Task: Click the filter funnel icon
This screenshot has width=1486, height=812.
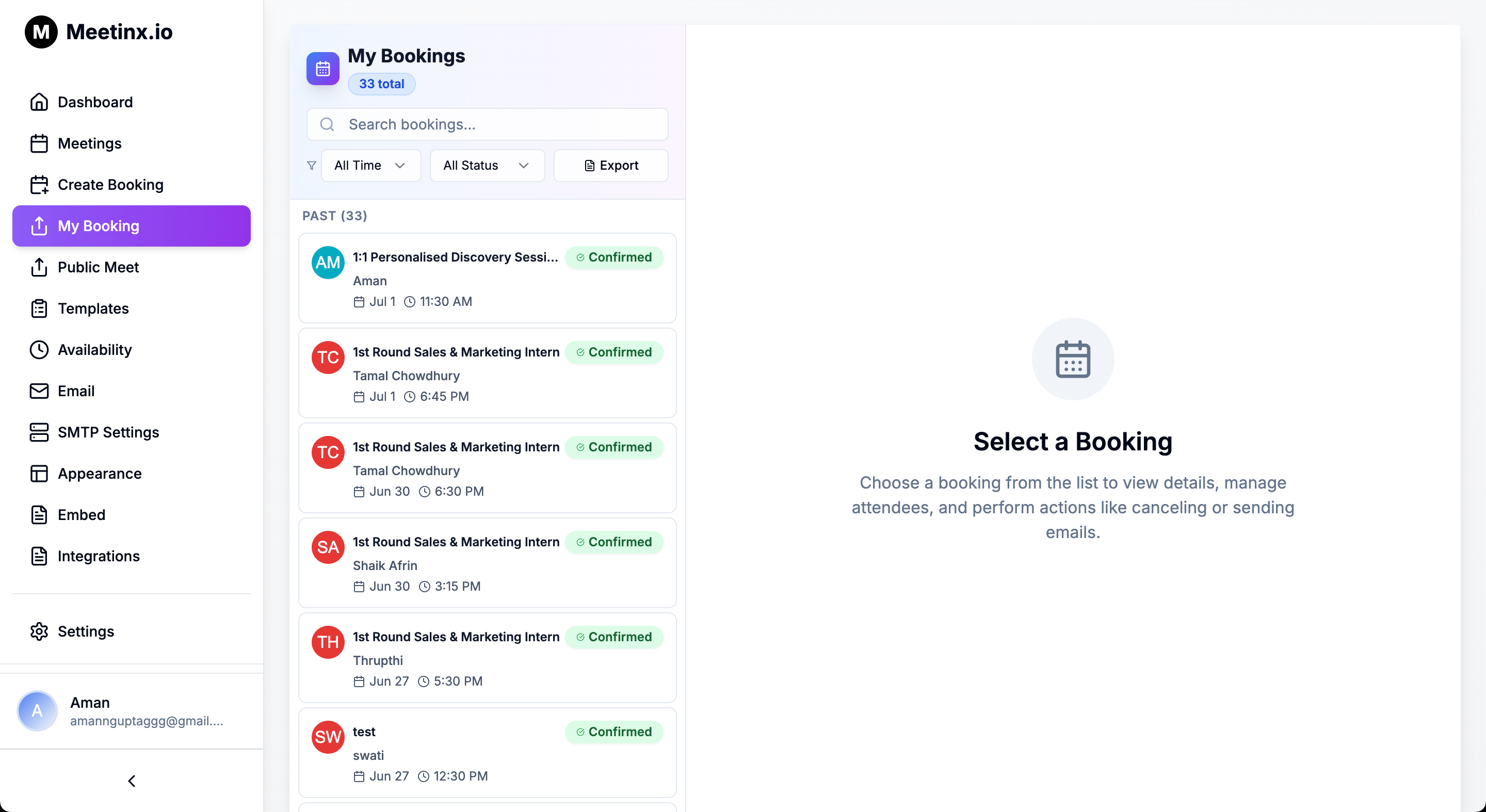Action: [x=312, y=166]
